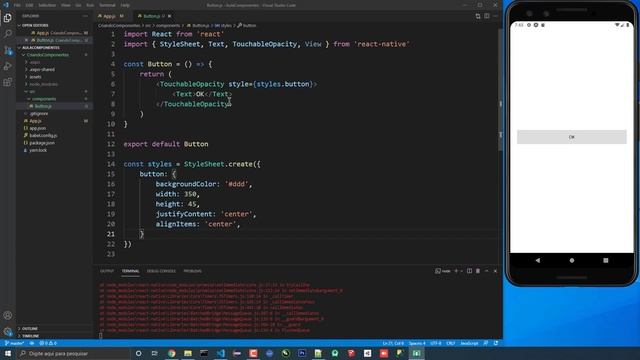This screenshot has width=640, height=360.
Task: Split the terminal panel
Action: 469,271
